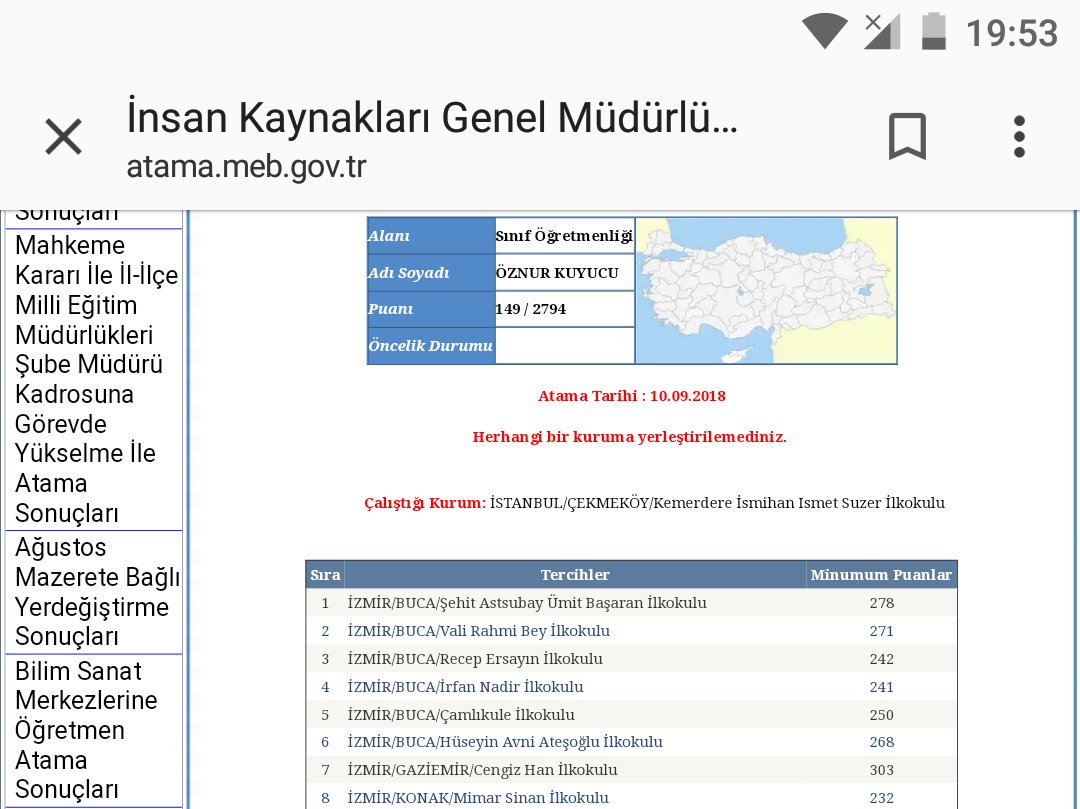Tap the Wi-Fi status icon
This screenshot has height=809, width=1080.
point(824,31)
